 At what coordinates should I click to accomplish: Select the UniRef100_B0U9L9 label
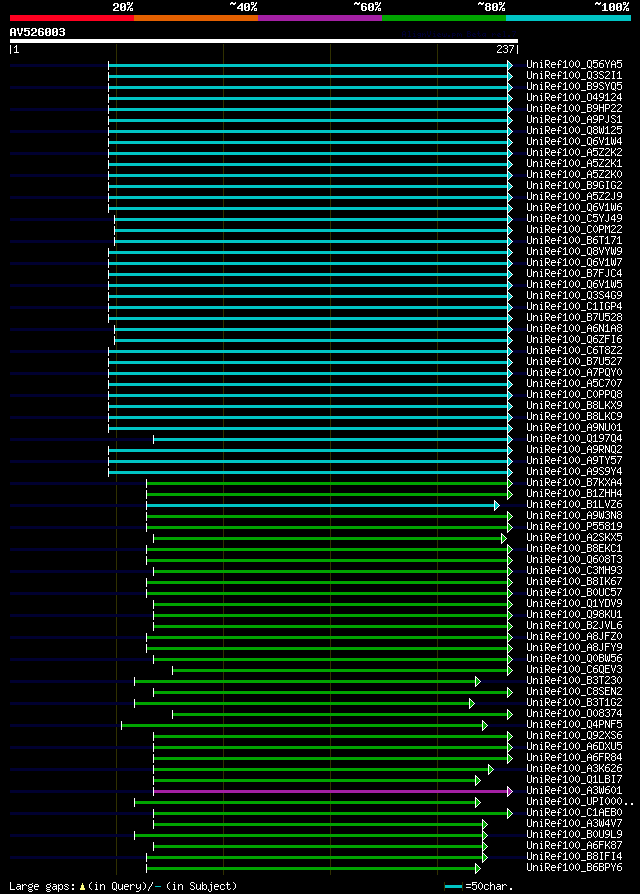tap(574, 835)
